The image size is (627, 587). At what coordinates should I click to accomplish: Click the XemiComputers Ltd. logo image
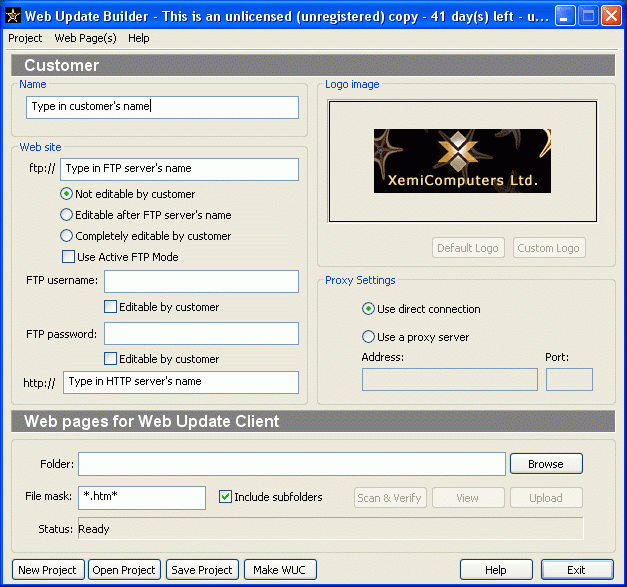pyautogui.click(x=462, y=161)
